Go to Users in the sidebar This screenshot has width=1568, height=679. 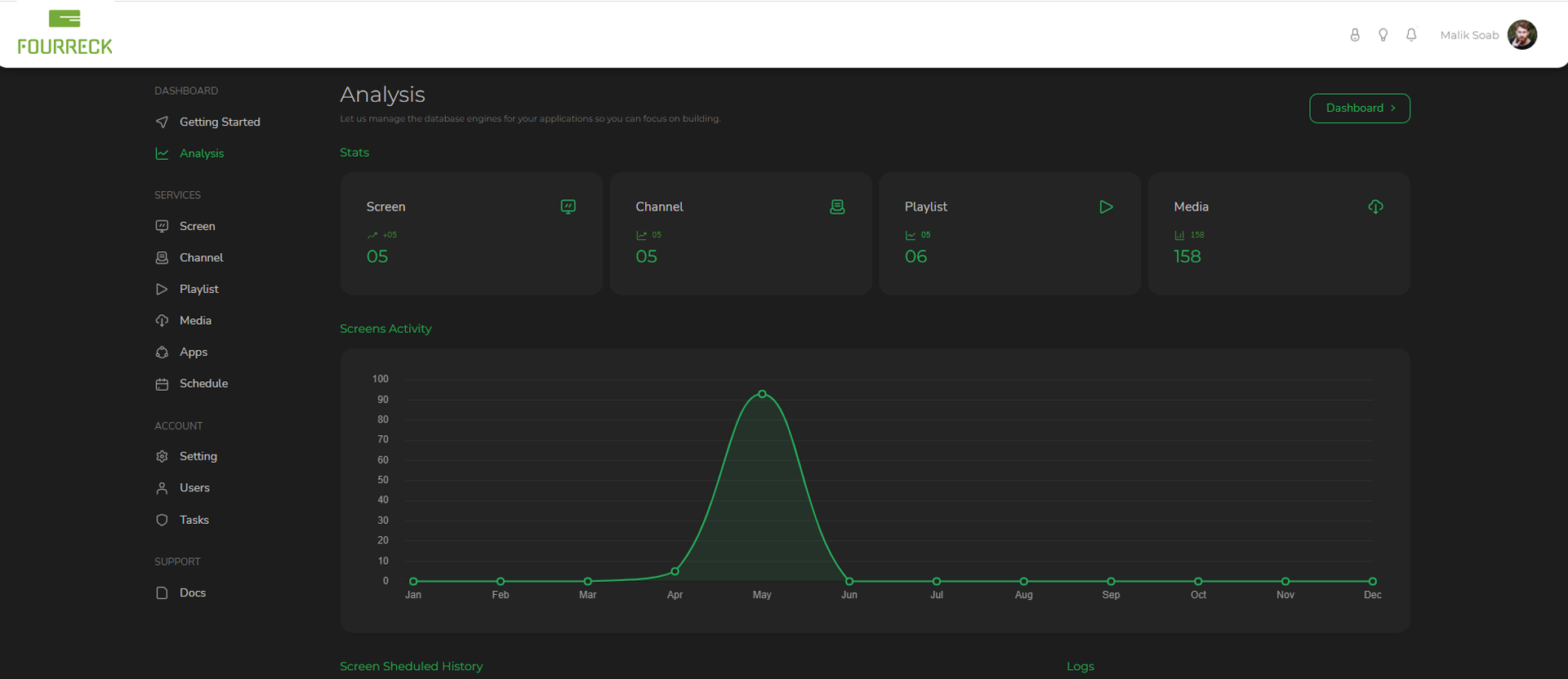pyautogui.click(x=194, y=488)
